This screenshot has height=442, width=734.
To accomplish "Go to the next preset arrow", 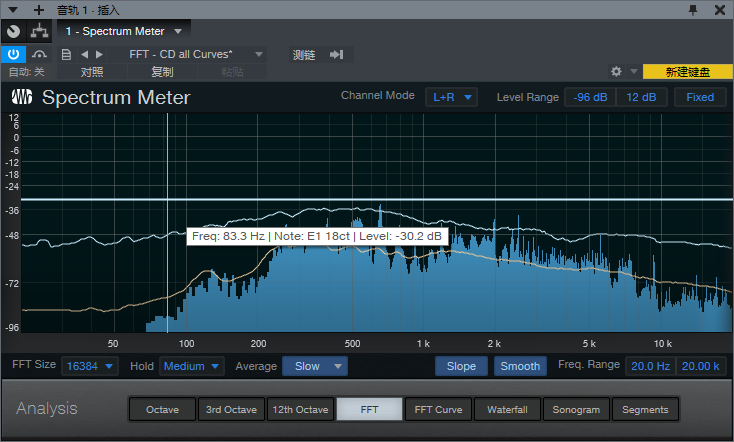I will 99,54.
